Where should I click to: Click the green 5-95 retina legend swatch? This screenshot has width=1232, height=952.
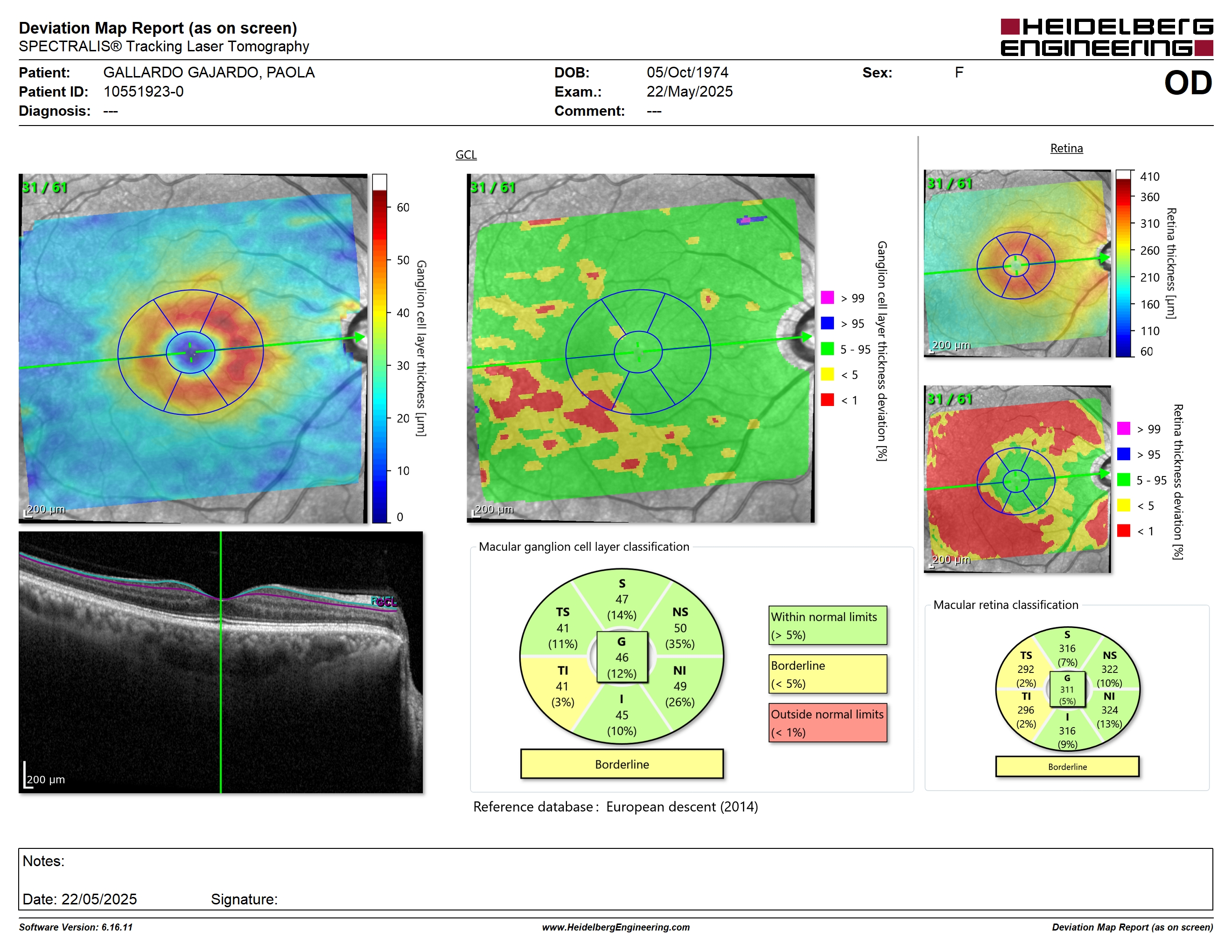pos(1124,479)
